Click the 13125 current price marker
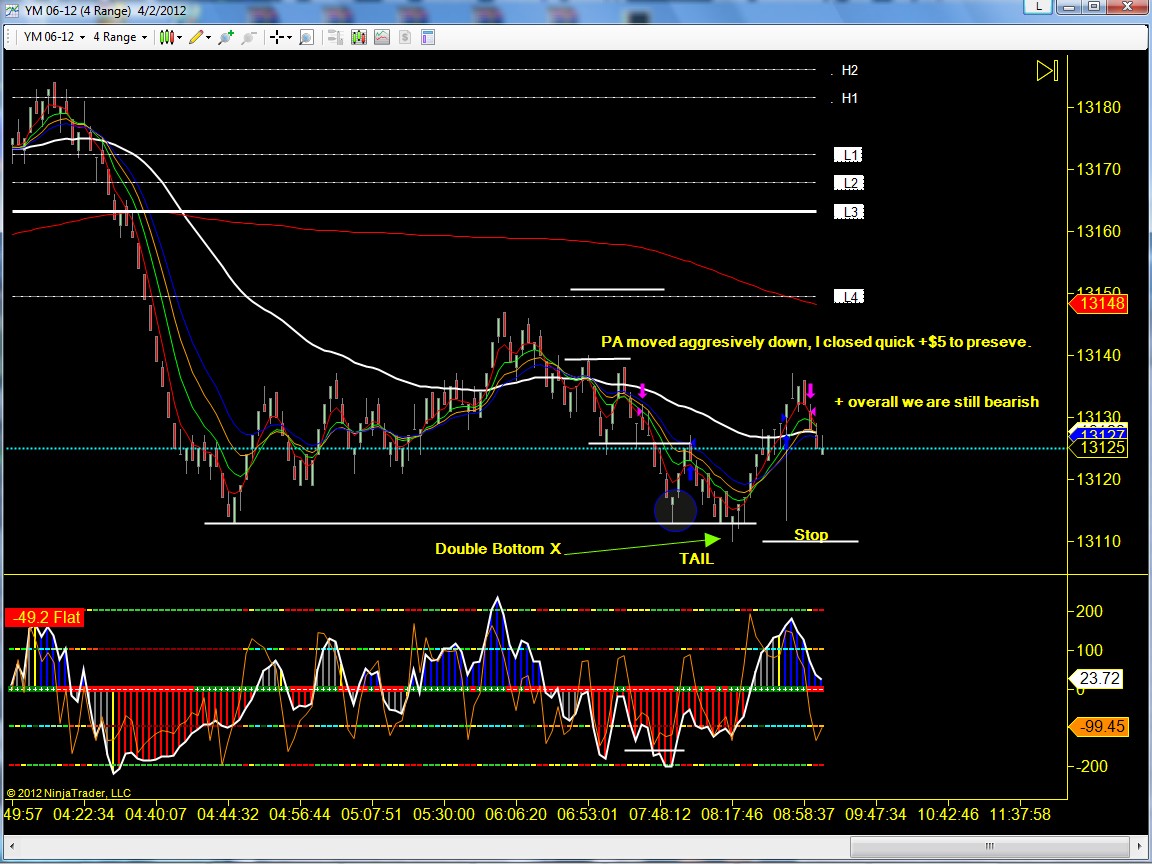The width and height of the screenshot is (1152, 864). (1099, 447)
